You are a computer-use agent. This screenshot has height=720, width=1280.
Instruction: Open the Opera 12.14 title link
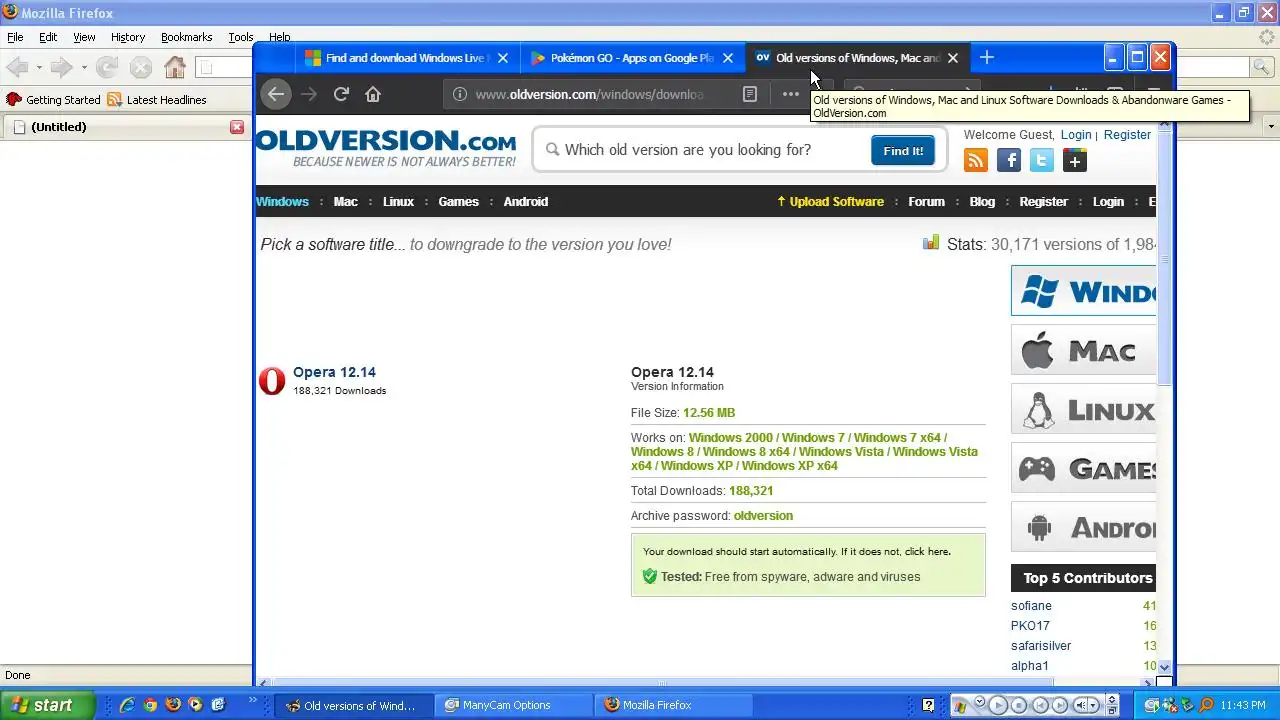coord(334,372)
